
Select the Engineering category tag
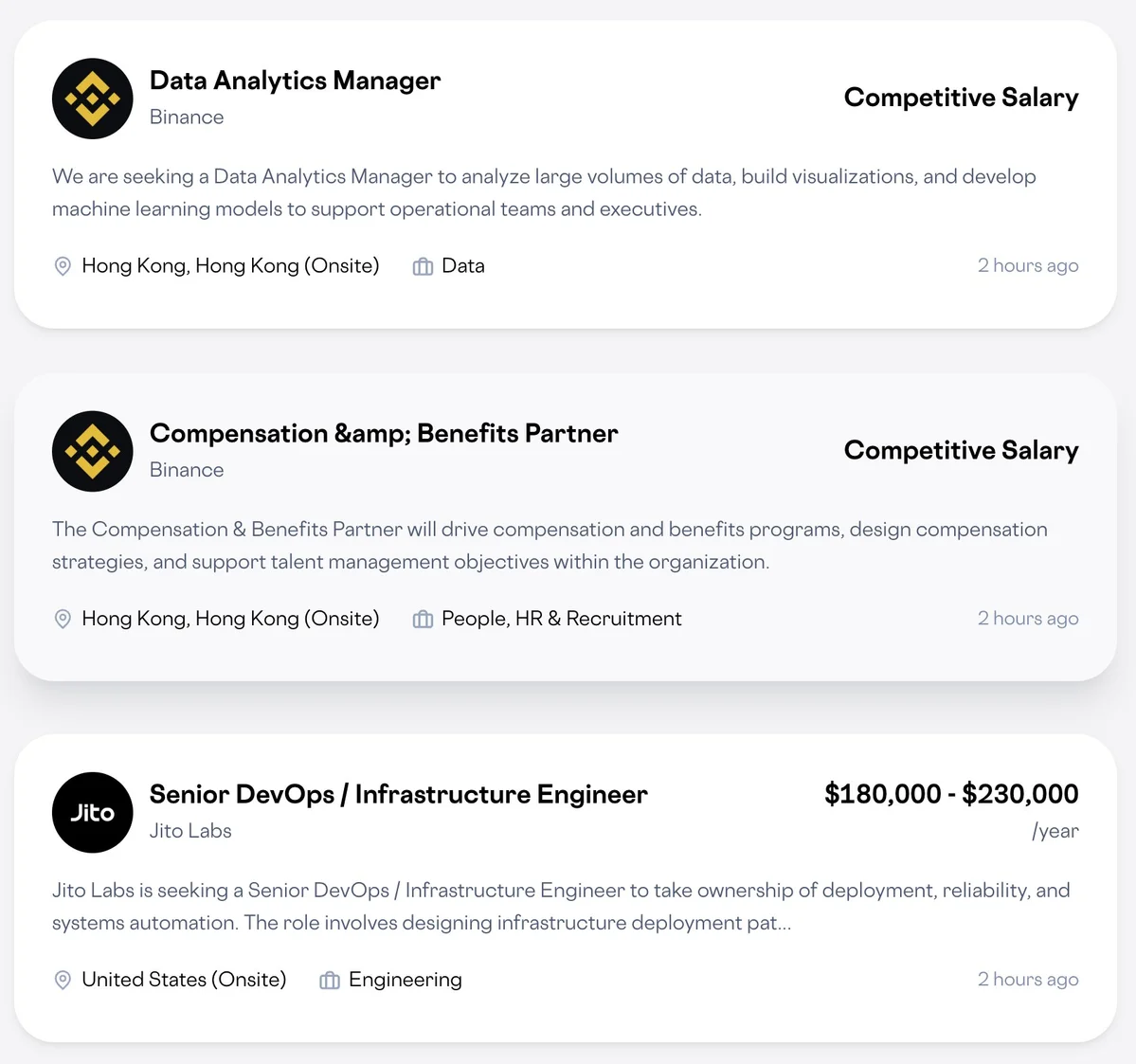click(x=405, y=980)
